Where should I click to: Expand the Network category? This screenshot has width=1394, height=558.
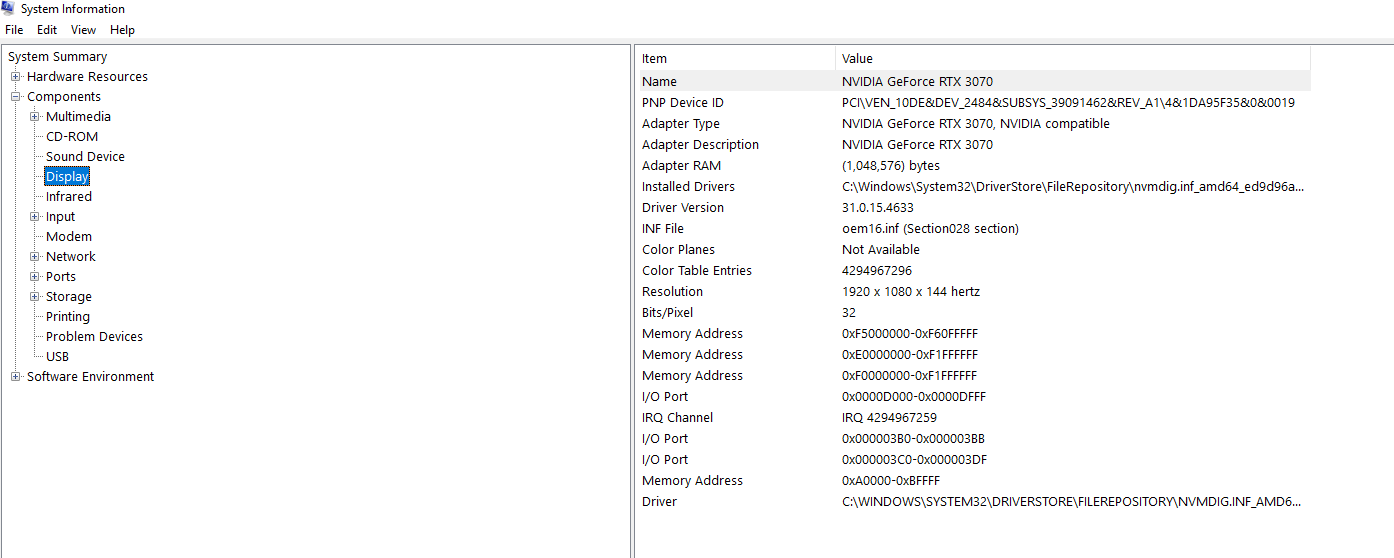click(35, 257)
